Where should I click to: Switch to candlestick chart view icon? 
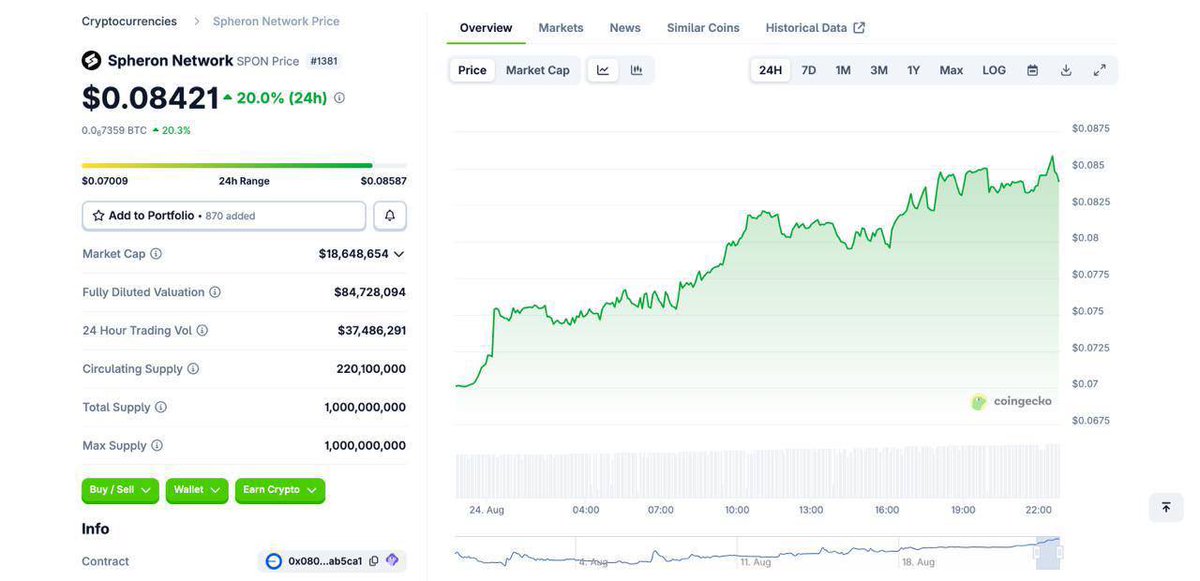coord(636,70)
